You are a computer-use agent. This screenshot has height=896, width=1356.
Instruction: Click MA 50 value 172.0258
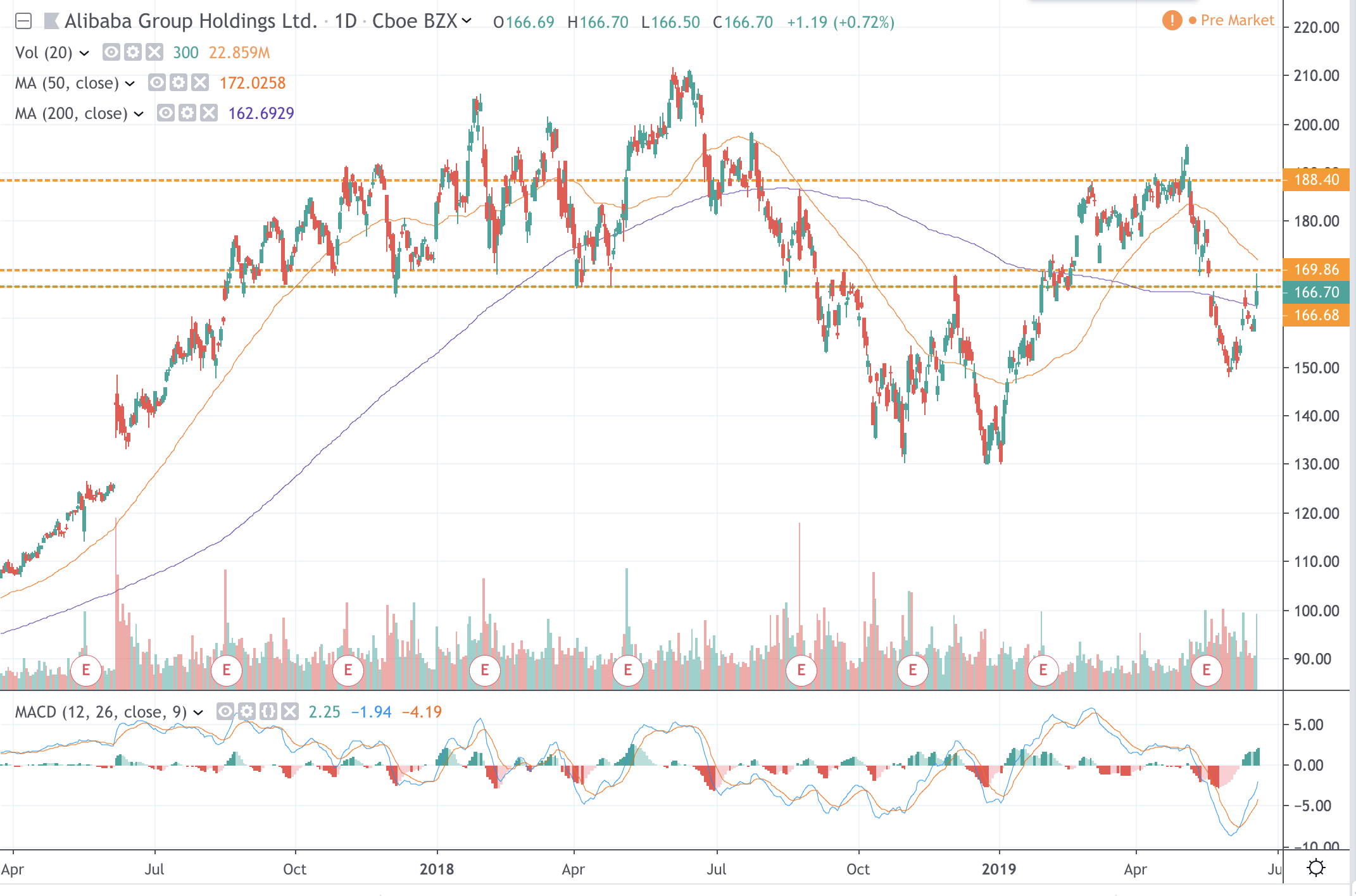click(253, 83)
